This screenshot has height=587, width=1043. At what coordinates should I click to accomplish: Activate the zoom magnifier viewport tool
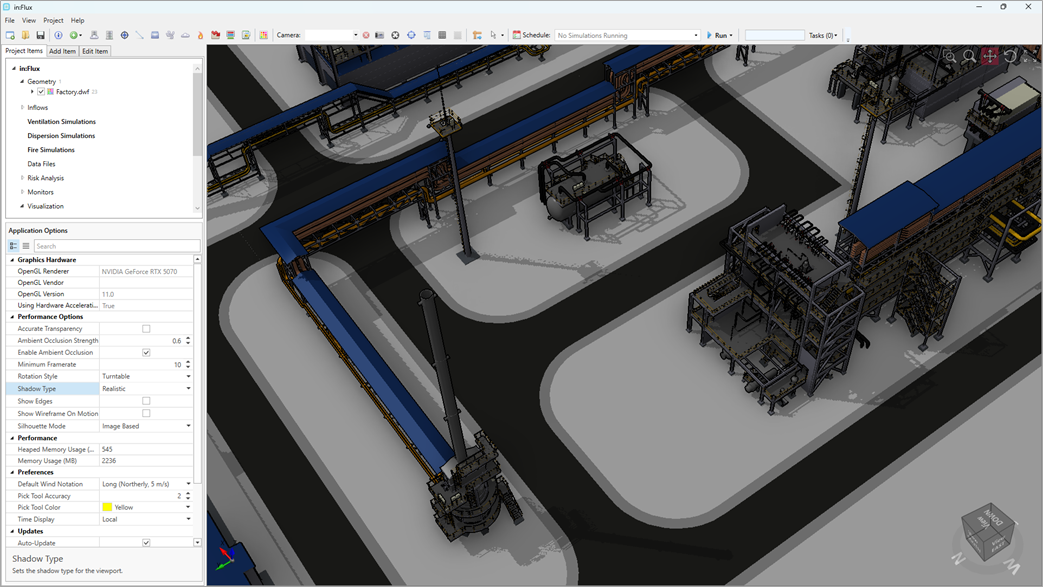[970, 57]
